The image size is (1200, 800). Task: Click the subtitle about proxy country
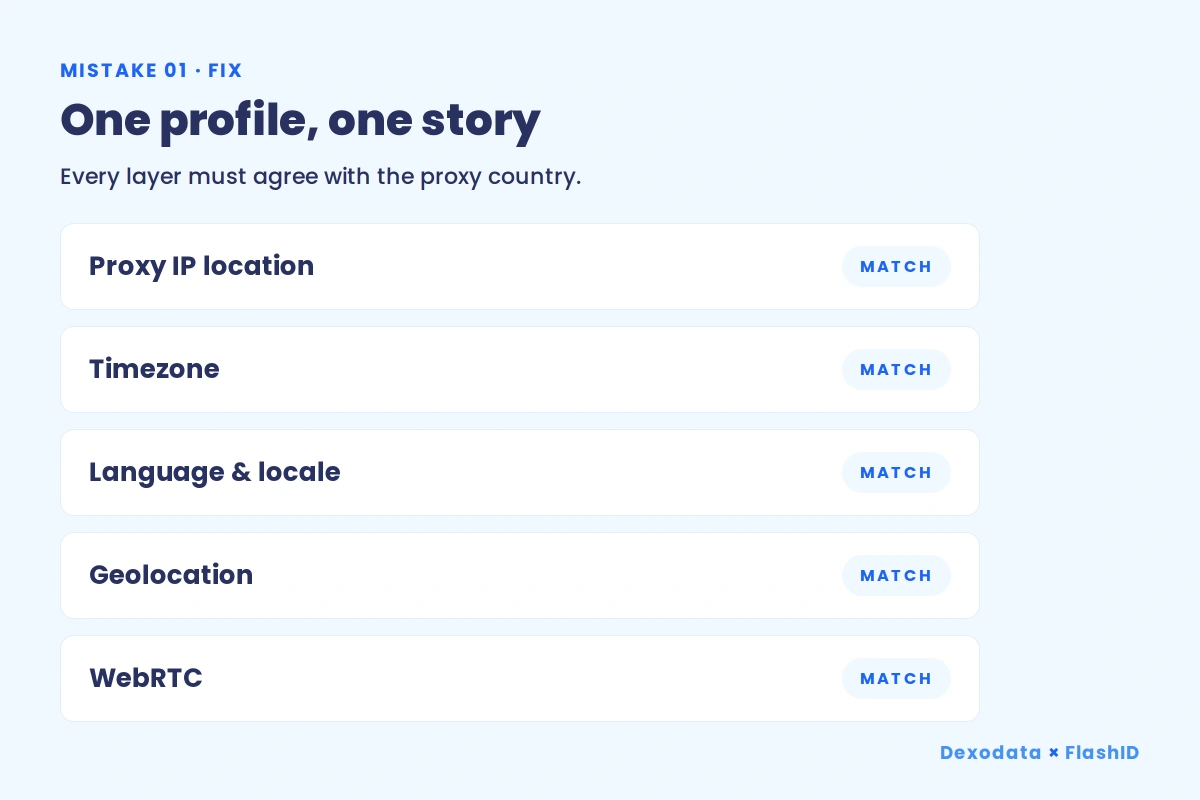pos(320,177)
